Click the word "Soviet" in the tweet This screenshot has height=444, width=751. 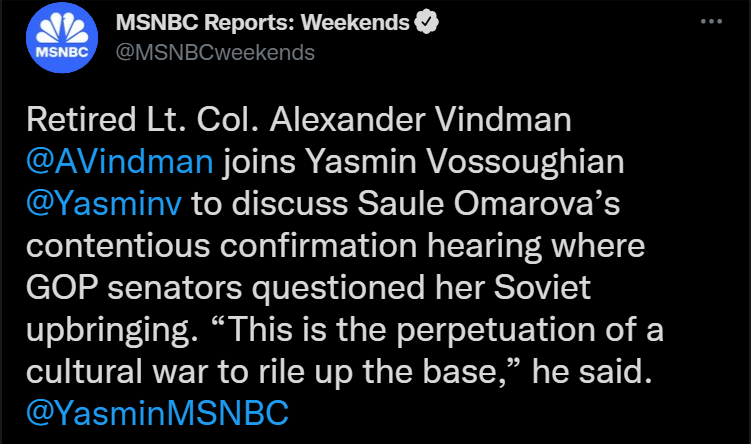pyautogui.click(x=542, y=287)
